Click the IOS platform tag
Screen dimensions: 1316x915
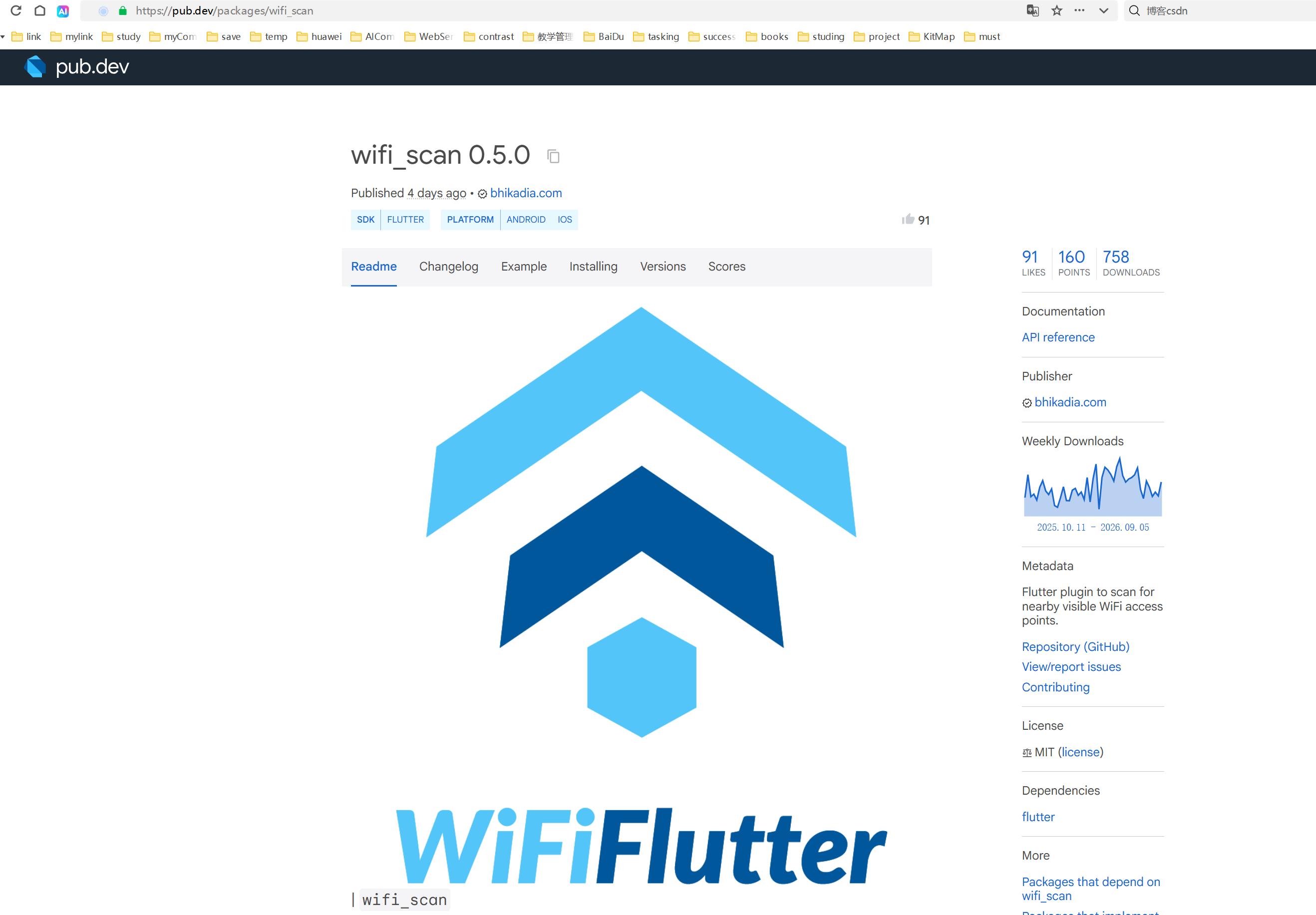pos(565,220)
